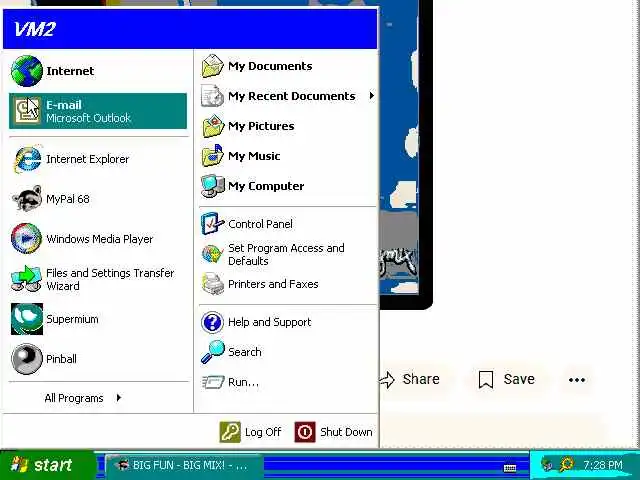Open the My Recent Documents icon
The image size is (640, 480).
coord(213,96)
